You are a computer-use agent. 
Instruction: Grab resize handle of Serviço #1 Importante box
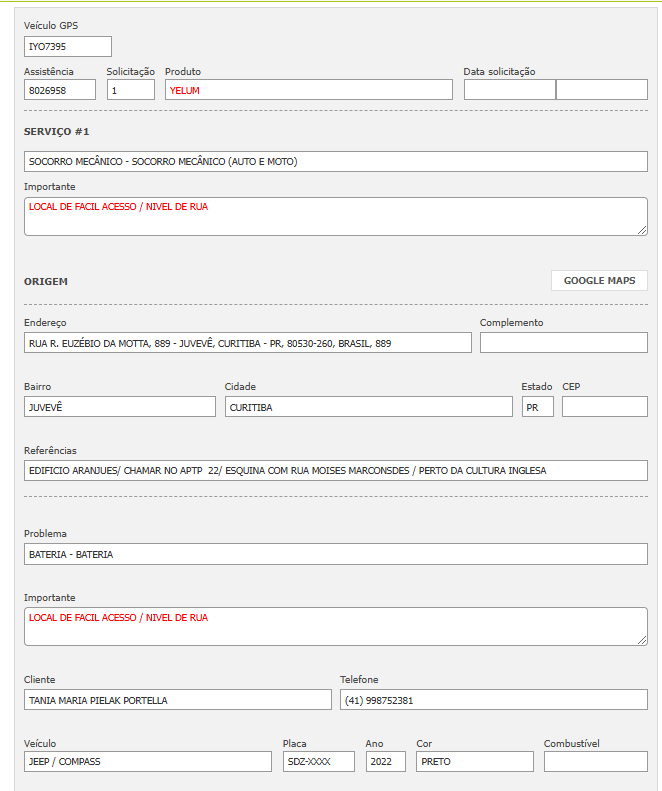(x=642, y=230)
